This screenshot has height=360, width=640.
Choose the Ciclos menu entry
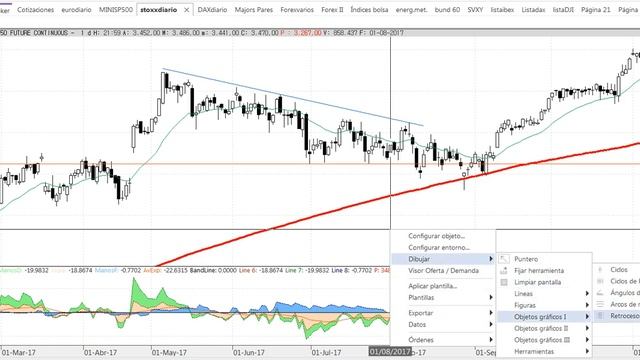tap(619, 270)
